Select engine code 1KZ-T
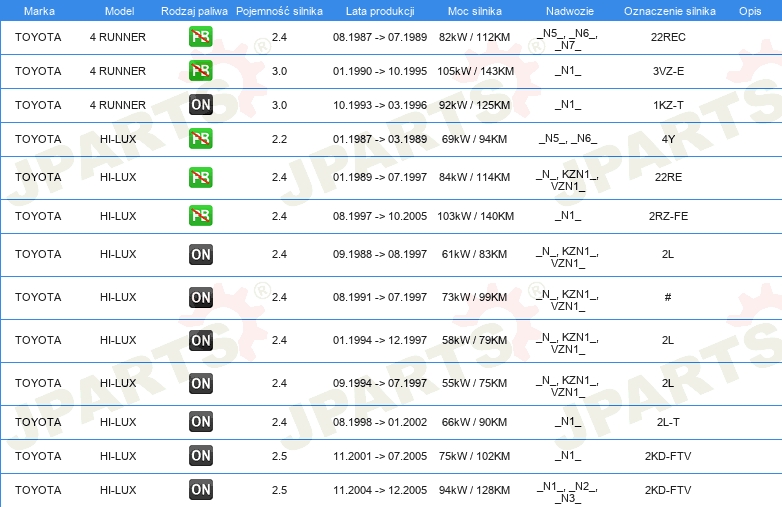Viewport: 782px width, 507px height. tap(668, 105)
